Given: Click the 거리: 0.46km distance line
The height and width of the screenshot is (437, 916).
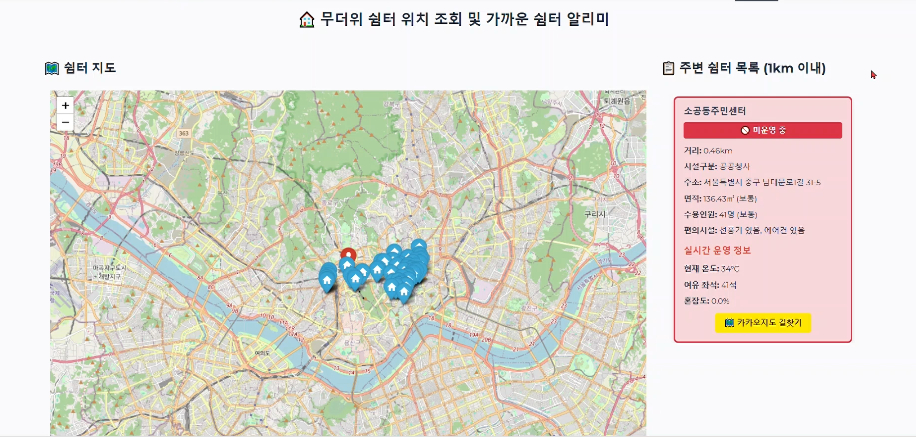Looking at the screenshot, I should [708, 151].
